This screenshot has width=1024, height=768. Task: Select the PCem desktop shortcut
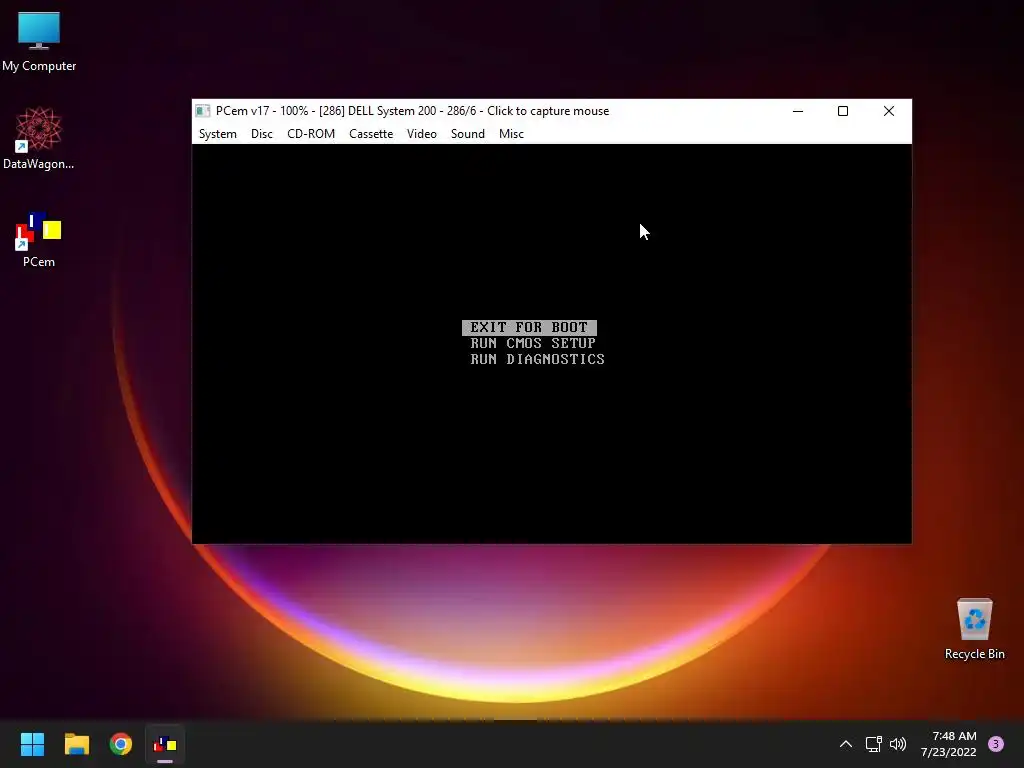[x=39, y=239]
